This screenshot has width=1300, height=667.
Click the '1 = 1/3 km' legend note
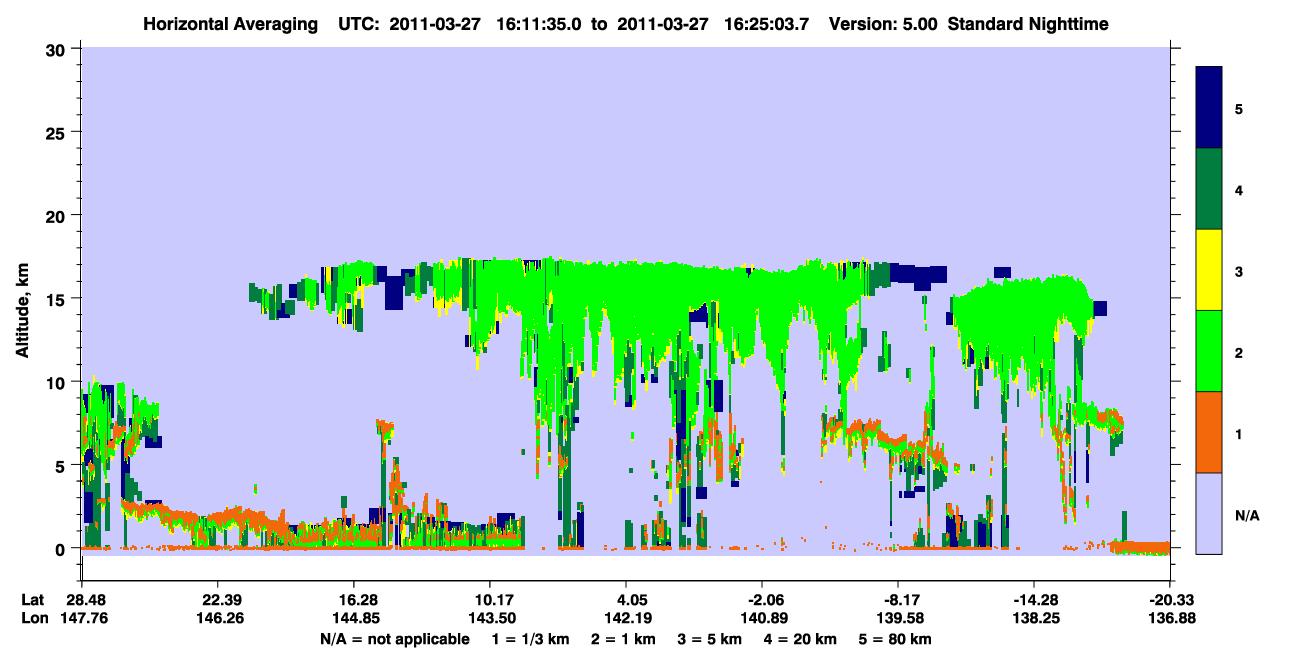click(529, 639)
